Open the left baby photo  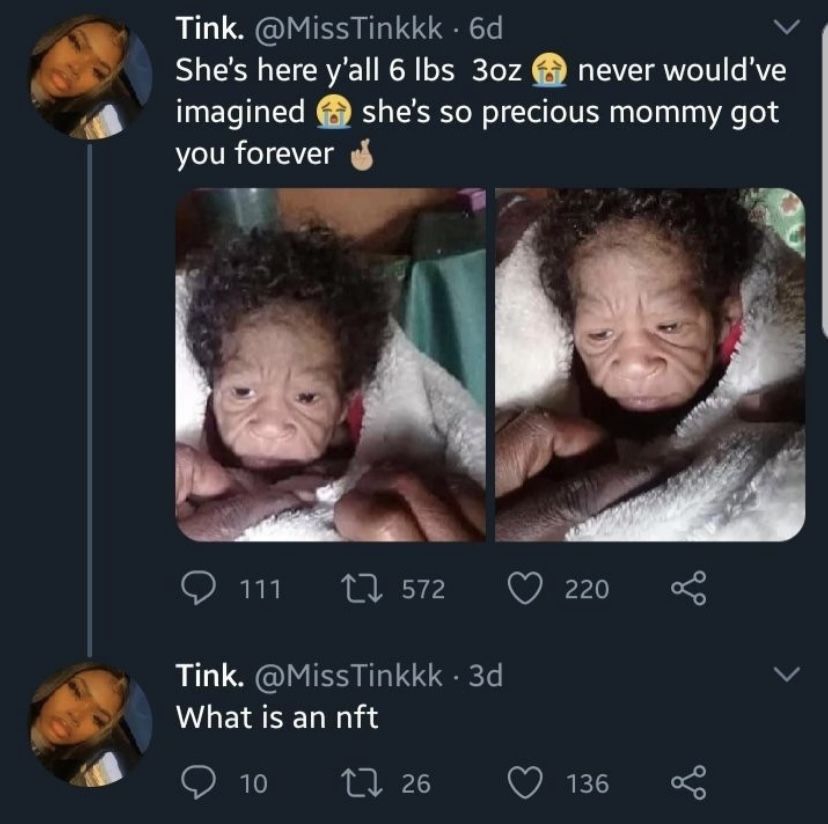click(331, 364)
